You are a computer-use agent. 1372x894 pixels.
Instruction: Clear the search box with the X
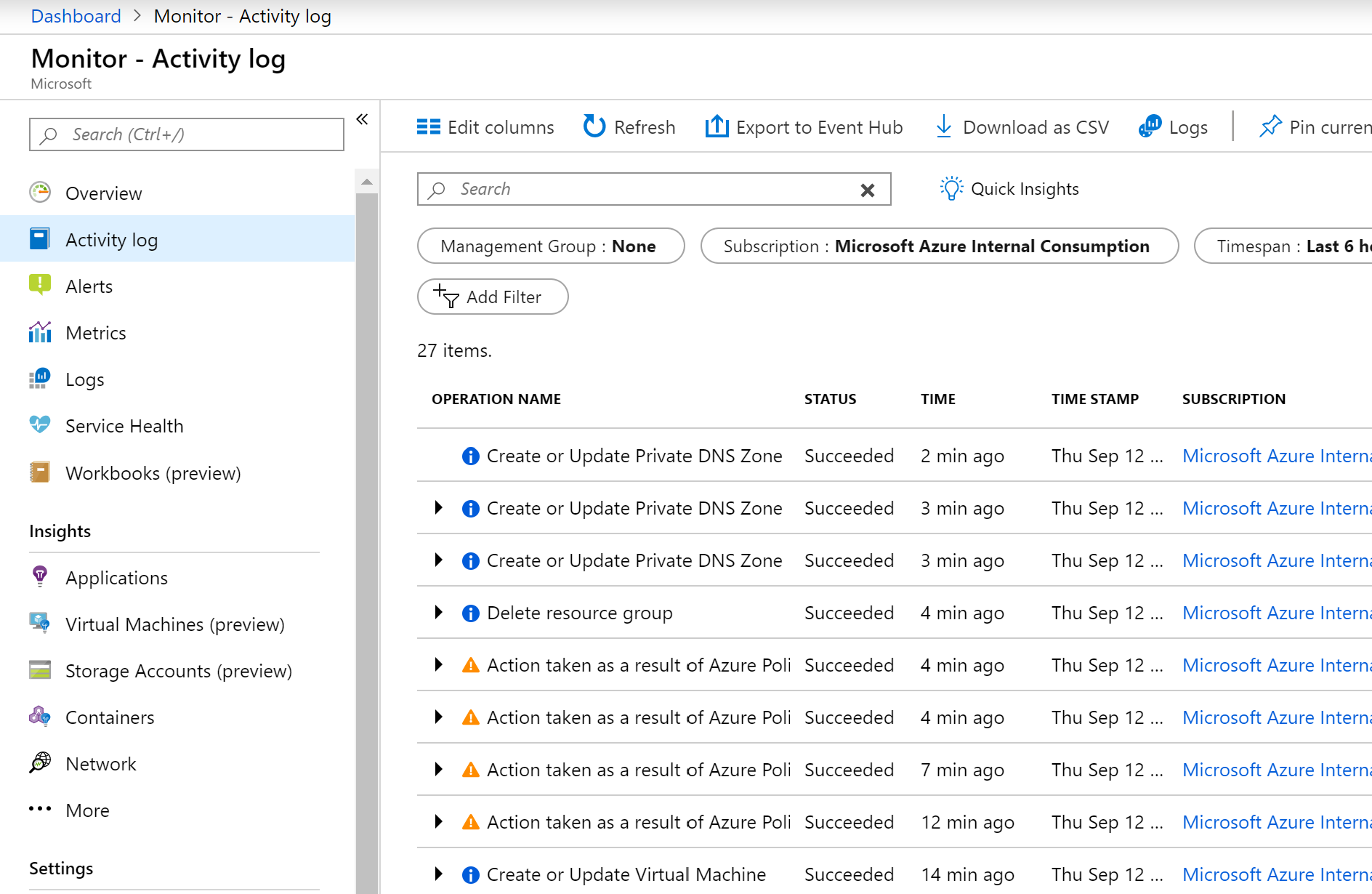click(868, 190)
